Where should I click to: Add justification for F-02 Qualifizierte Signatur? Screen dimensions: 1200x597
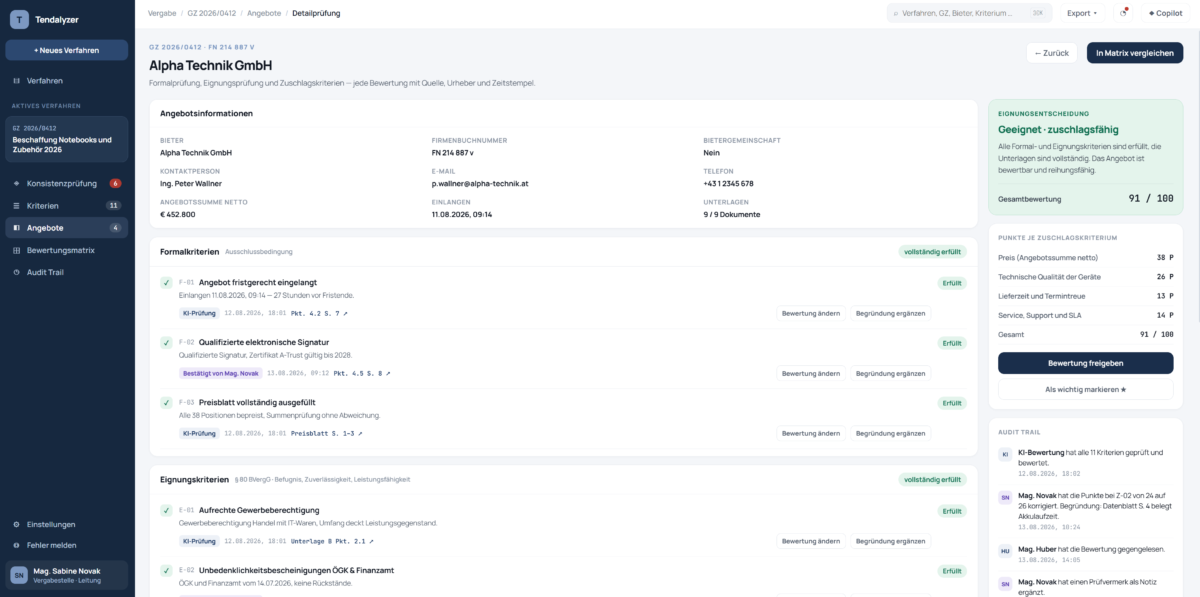point(890,373)
